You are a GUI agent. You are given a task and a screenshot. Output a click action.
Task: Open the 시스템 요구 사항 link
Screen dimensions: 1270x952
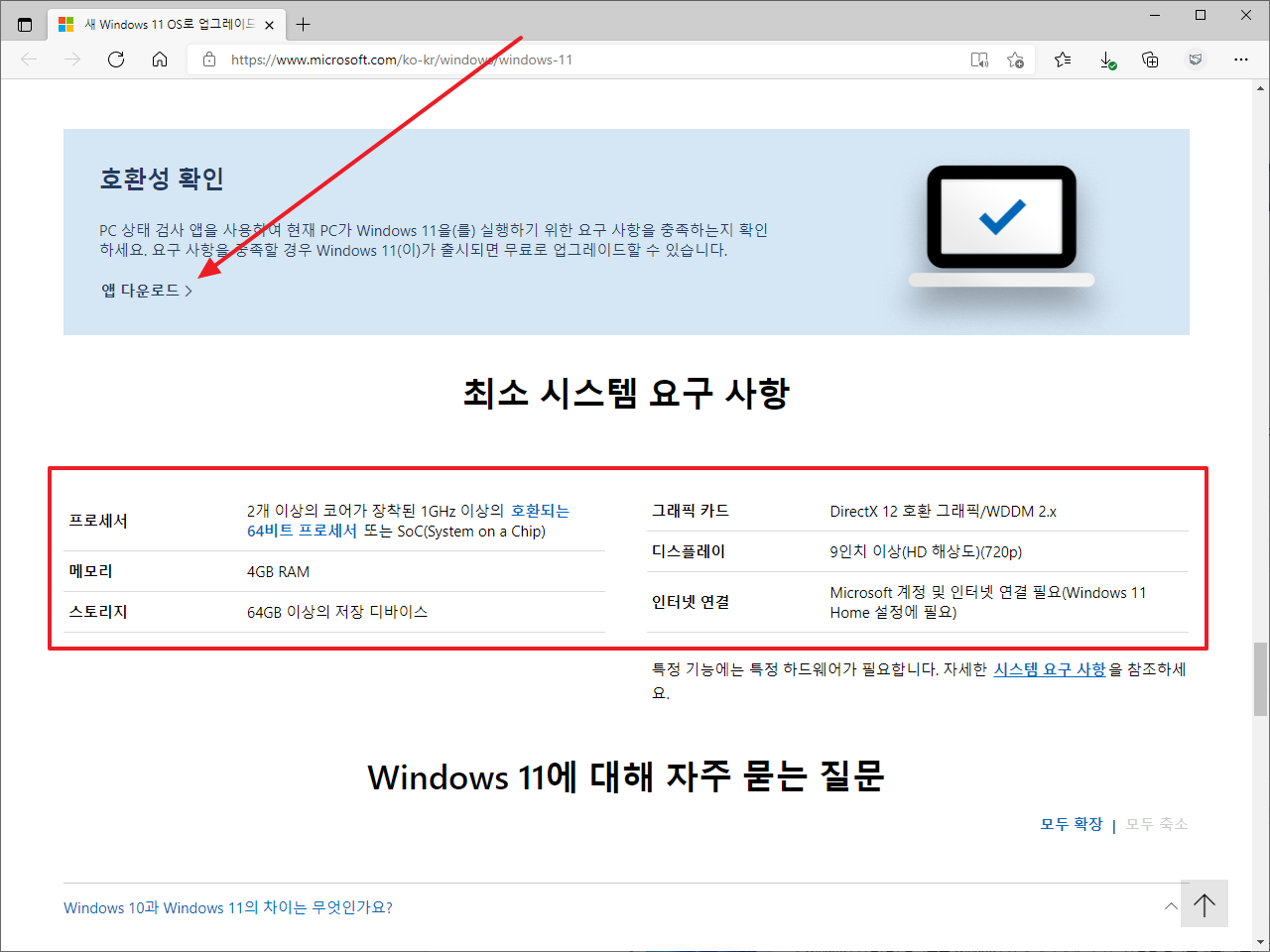point(1049,669)
